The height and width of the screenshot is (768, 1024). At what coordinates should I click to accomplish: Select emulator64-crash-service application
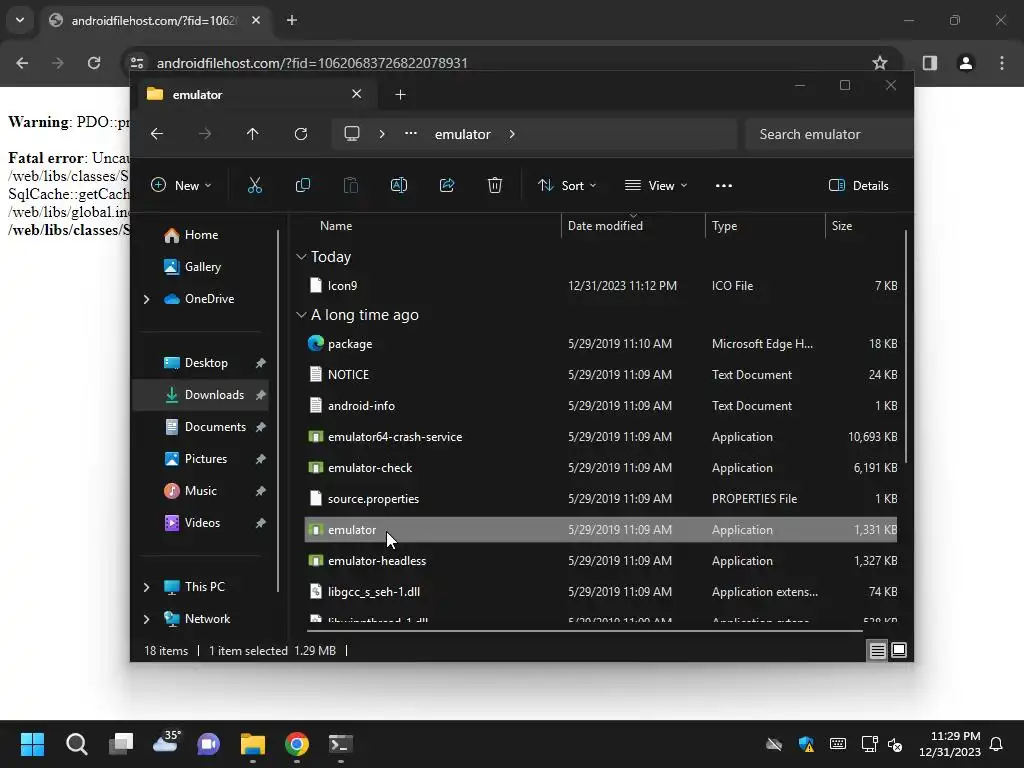click(x=600, y=437)
